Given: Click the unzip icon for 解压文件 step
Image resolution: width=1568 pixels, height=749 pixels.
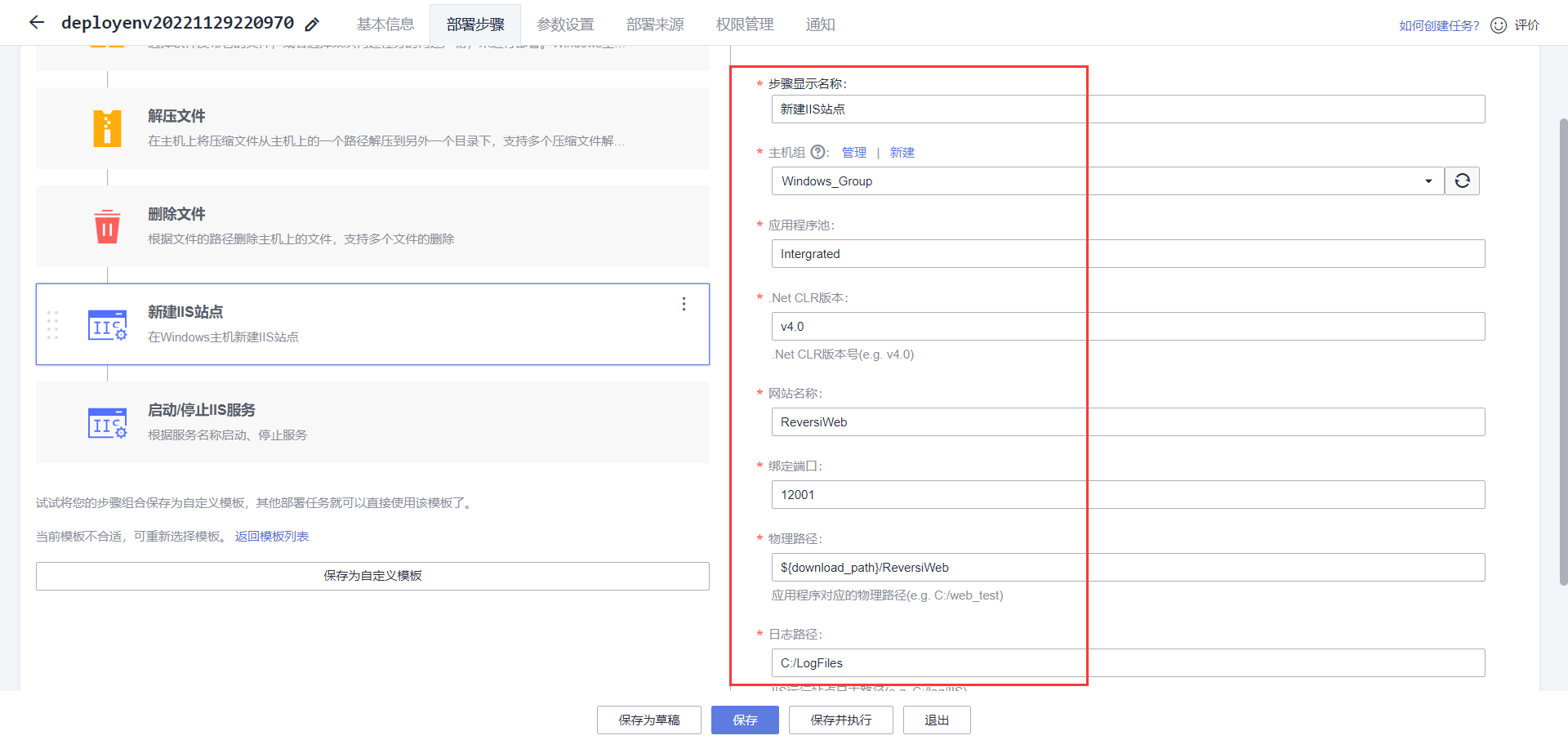Looking at the screenshot, I should (x=107, y=128).
